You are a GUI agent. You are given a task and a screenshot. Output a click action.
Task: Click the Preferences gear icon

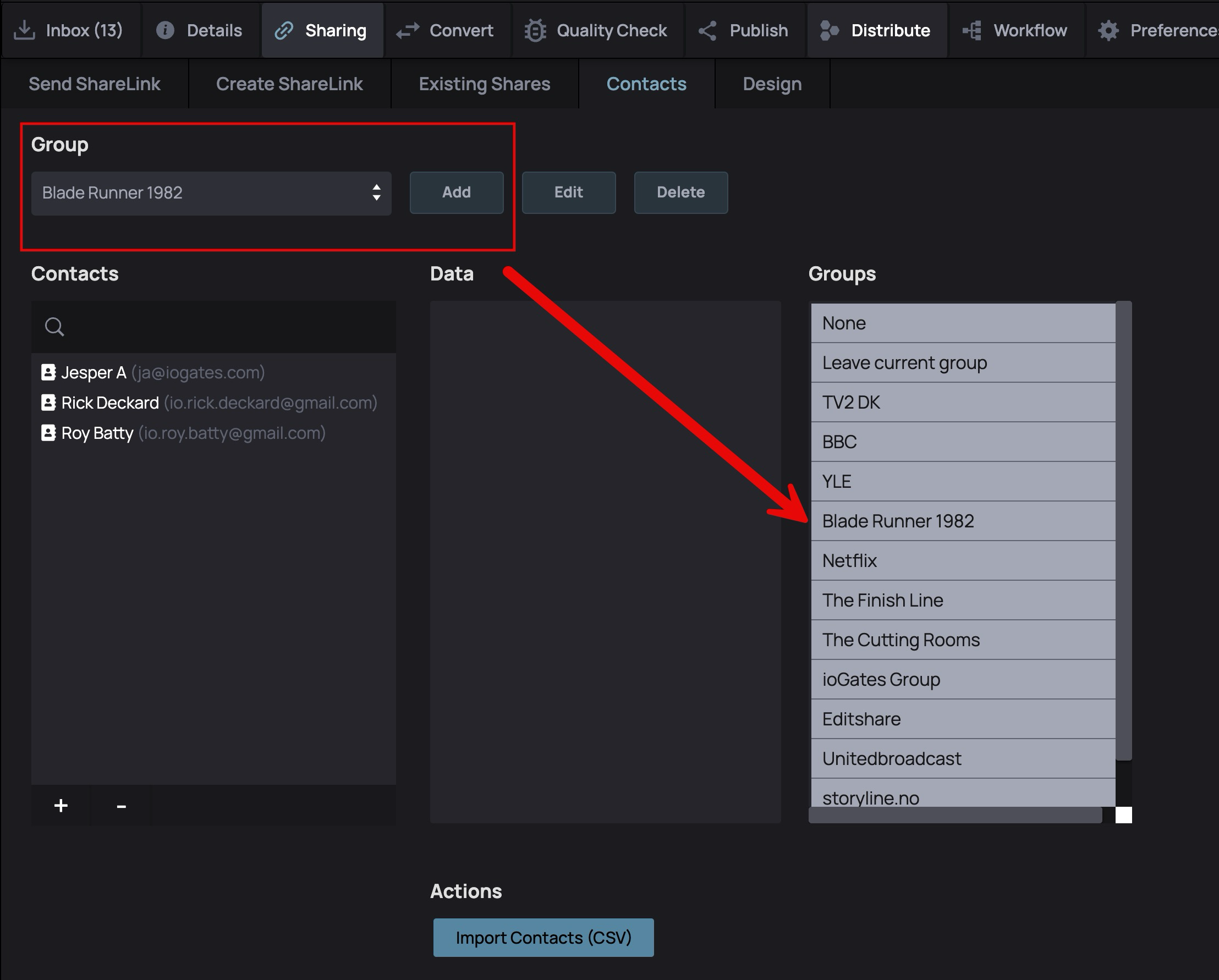coord(1108,30)
